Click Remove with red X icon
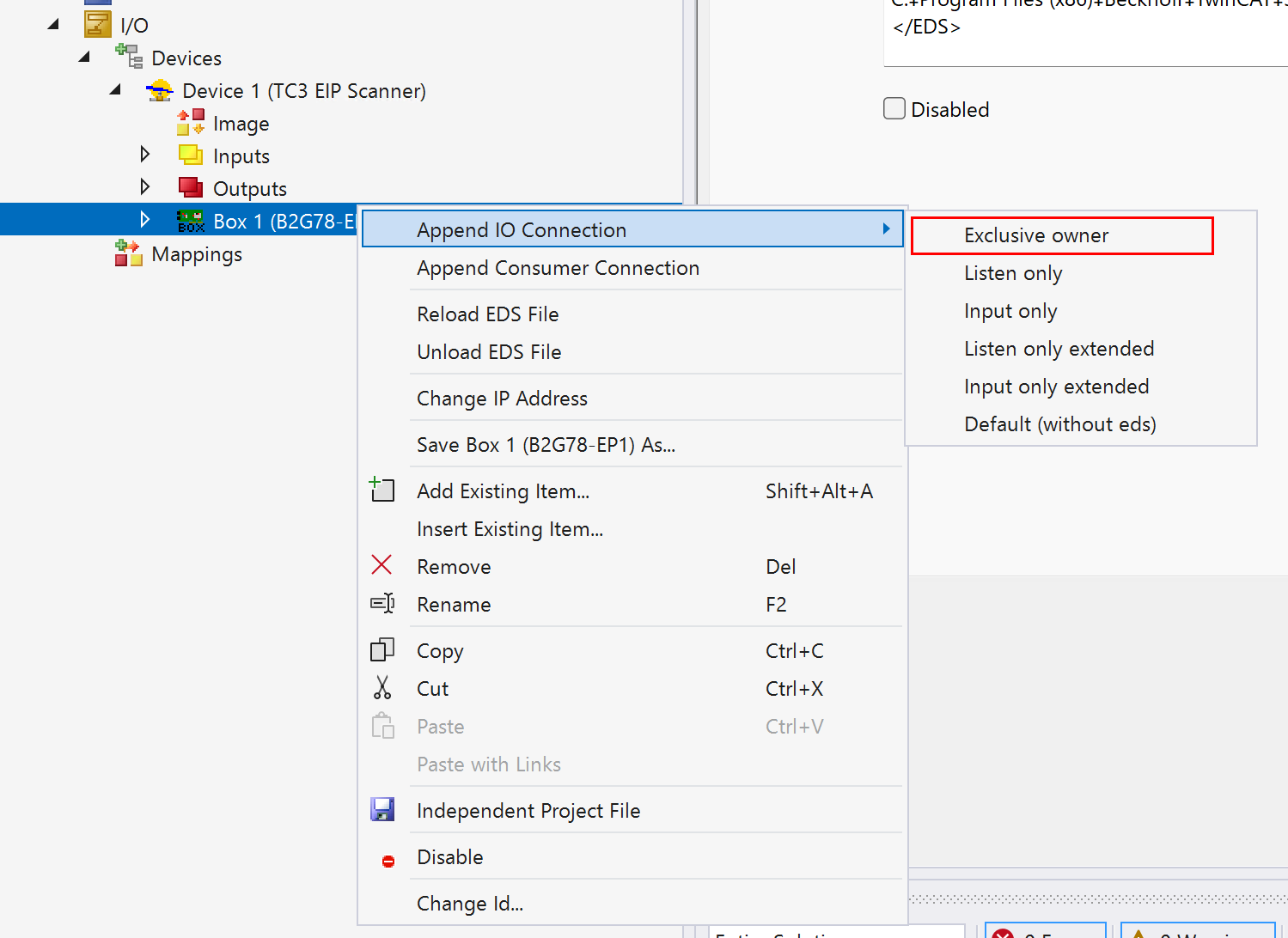 [454, 567]
